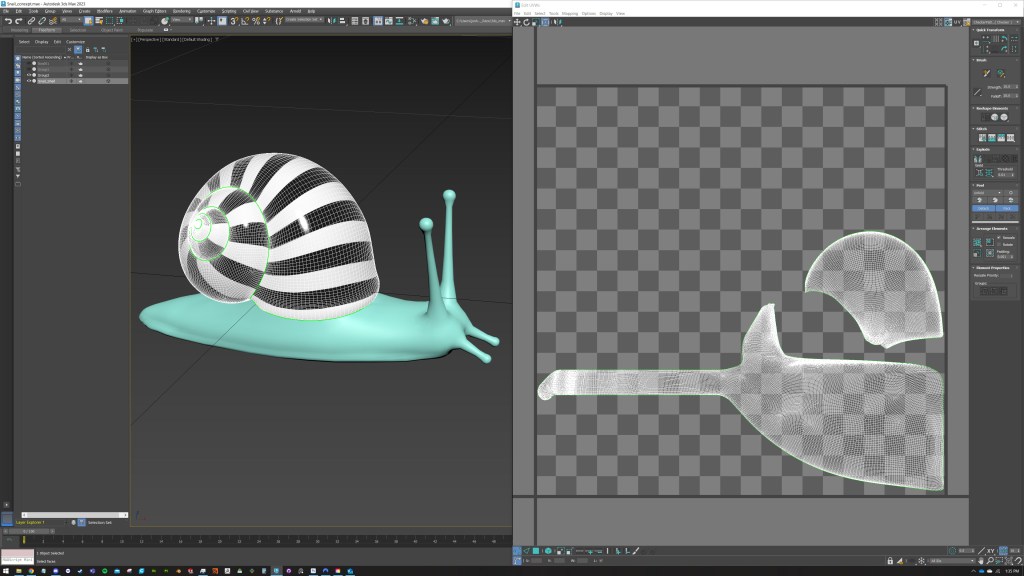Select the Snail_shell object in scene explorer

[x=46, y=81]
